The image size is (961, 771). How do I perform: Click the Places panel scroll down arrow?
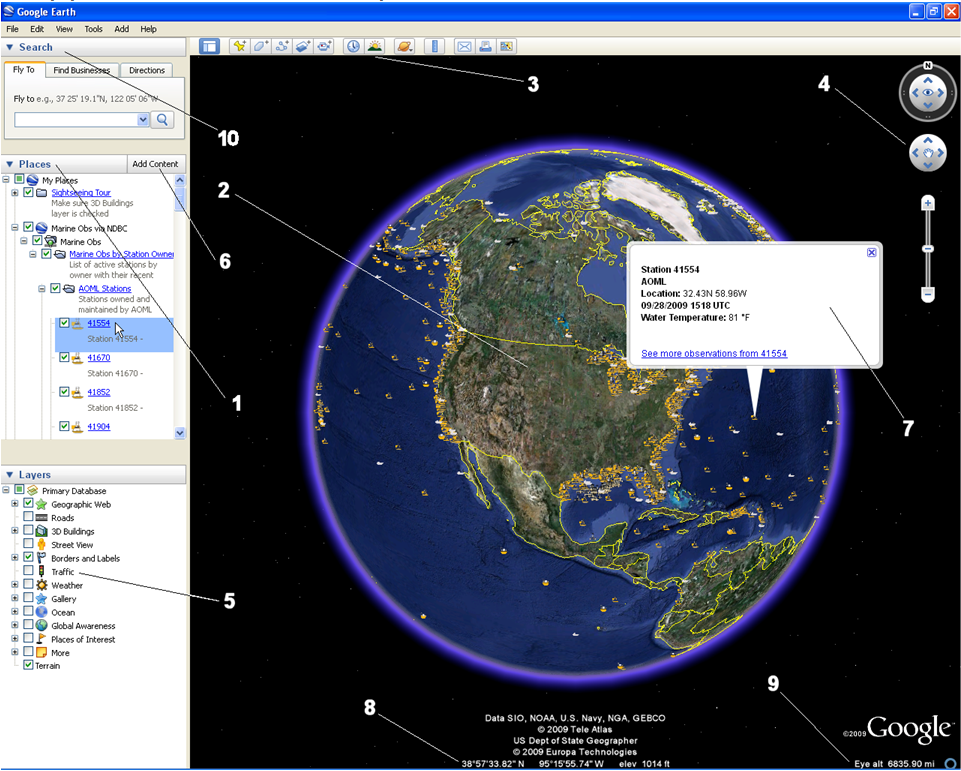(x=180, y=432)
